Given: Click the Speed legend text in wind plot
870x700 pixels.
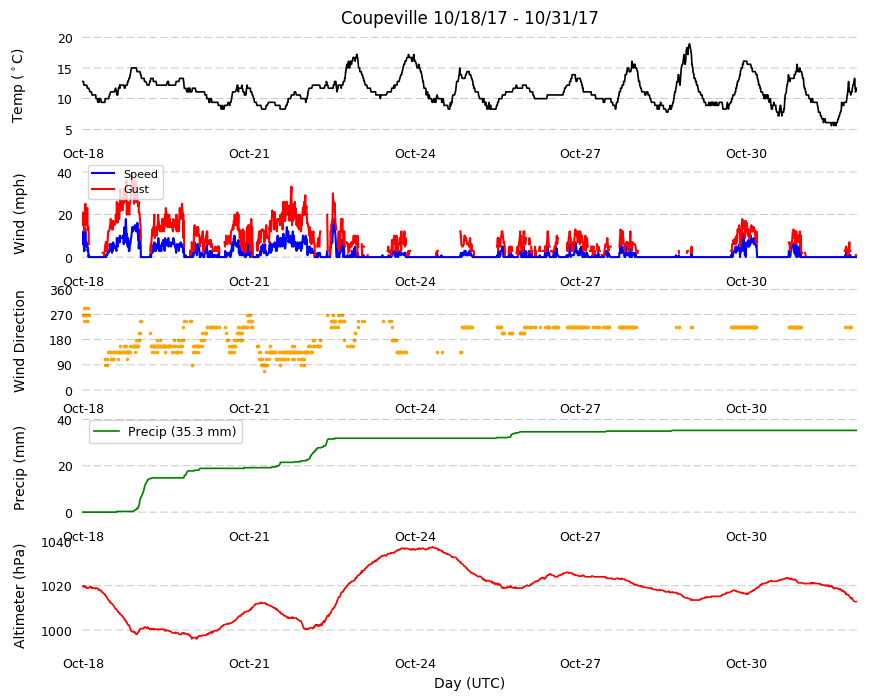Looking at the screenshot, I should pos(140,174).
